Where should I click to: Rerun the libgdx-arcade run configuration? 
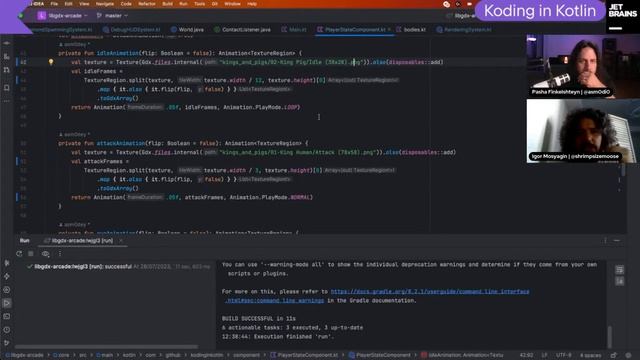pyautogui.click(x=19, y=253)
